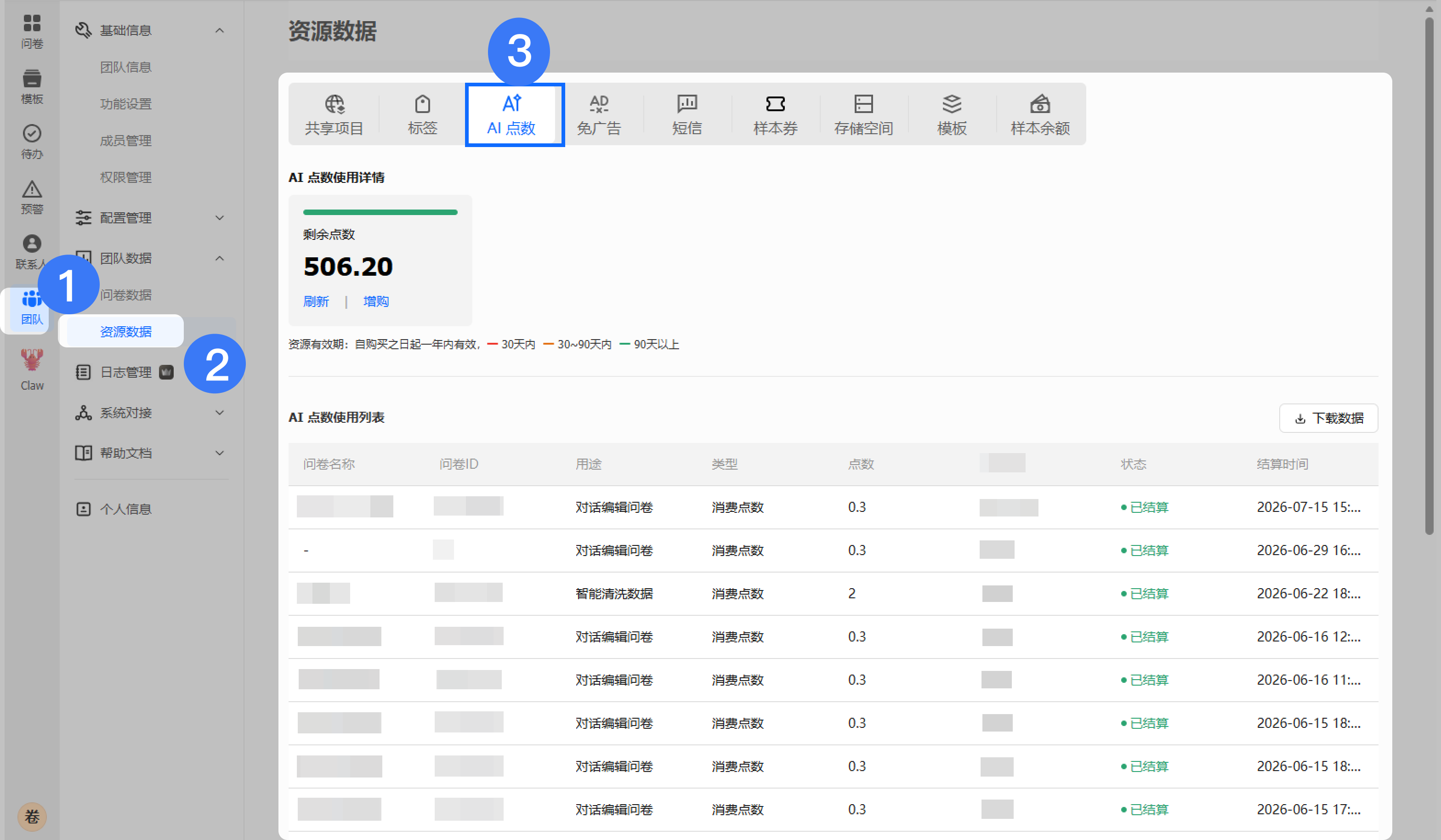Click the 2026-06-29 settlement time cell
The image size is (1441, 840).
tap(1308, 550)
